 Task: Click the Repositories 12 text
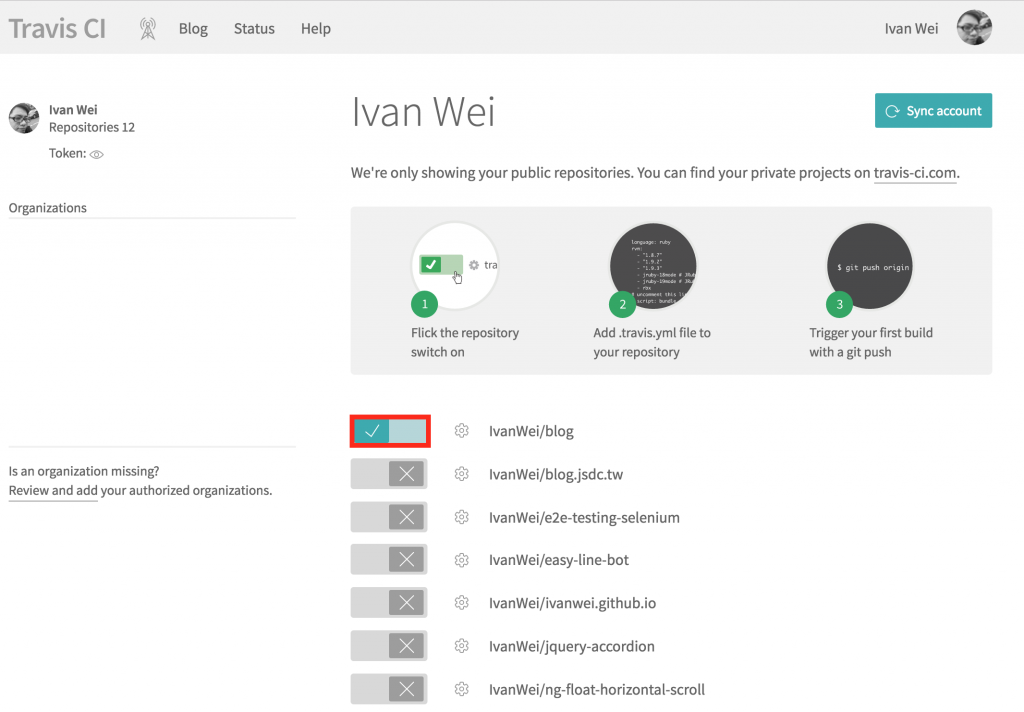91,127
